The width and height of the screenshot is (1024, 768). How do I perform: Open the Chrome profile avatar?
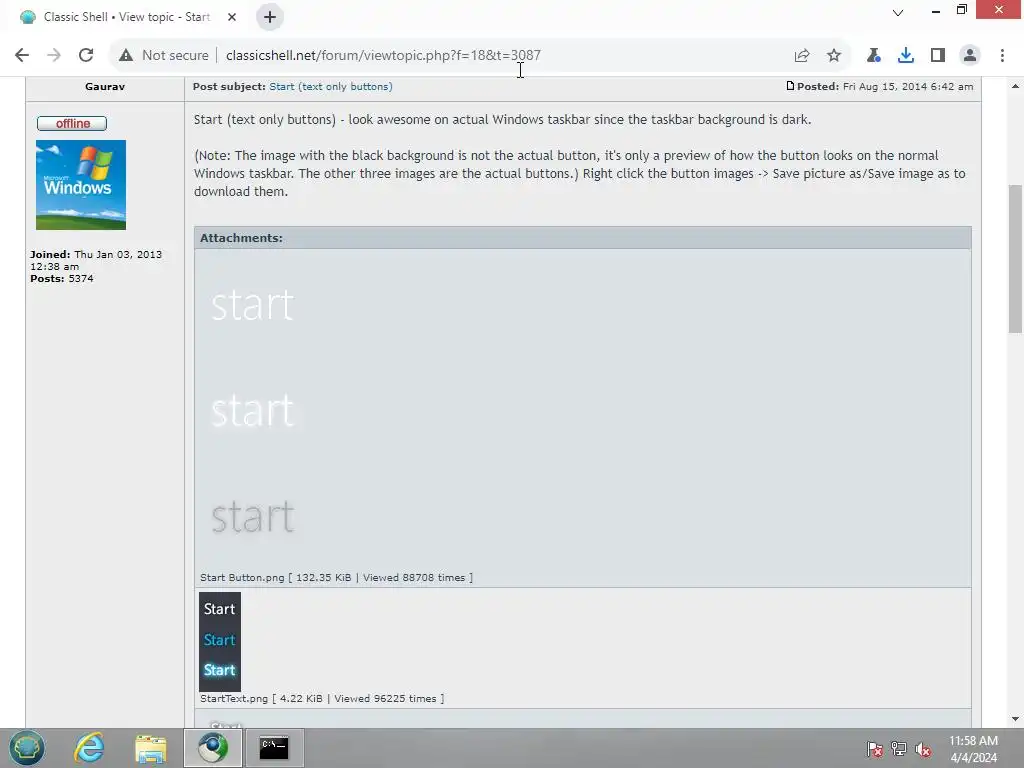coord(970,55)
